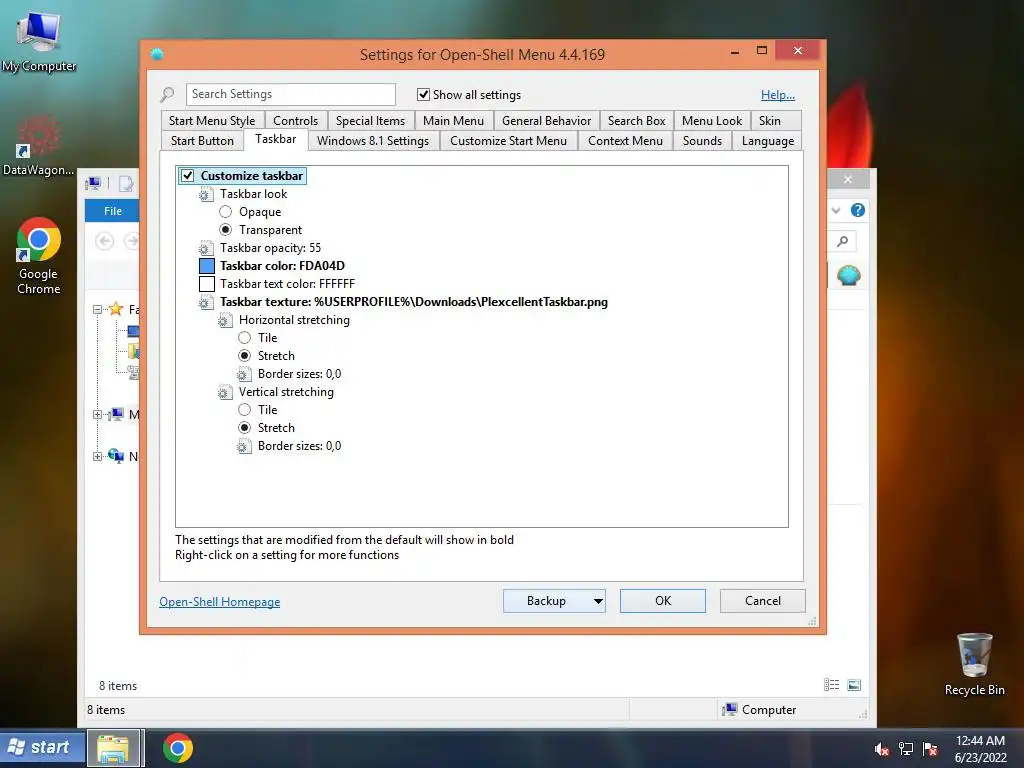Screen dimensions: 1024x768
Task: Switch Explorer to large icons view
Action: 854,685
